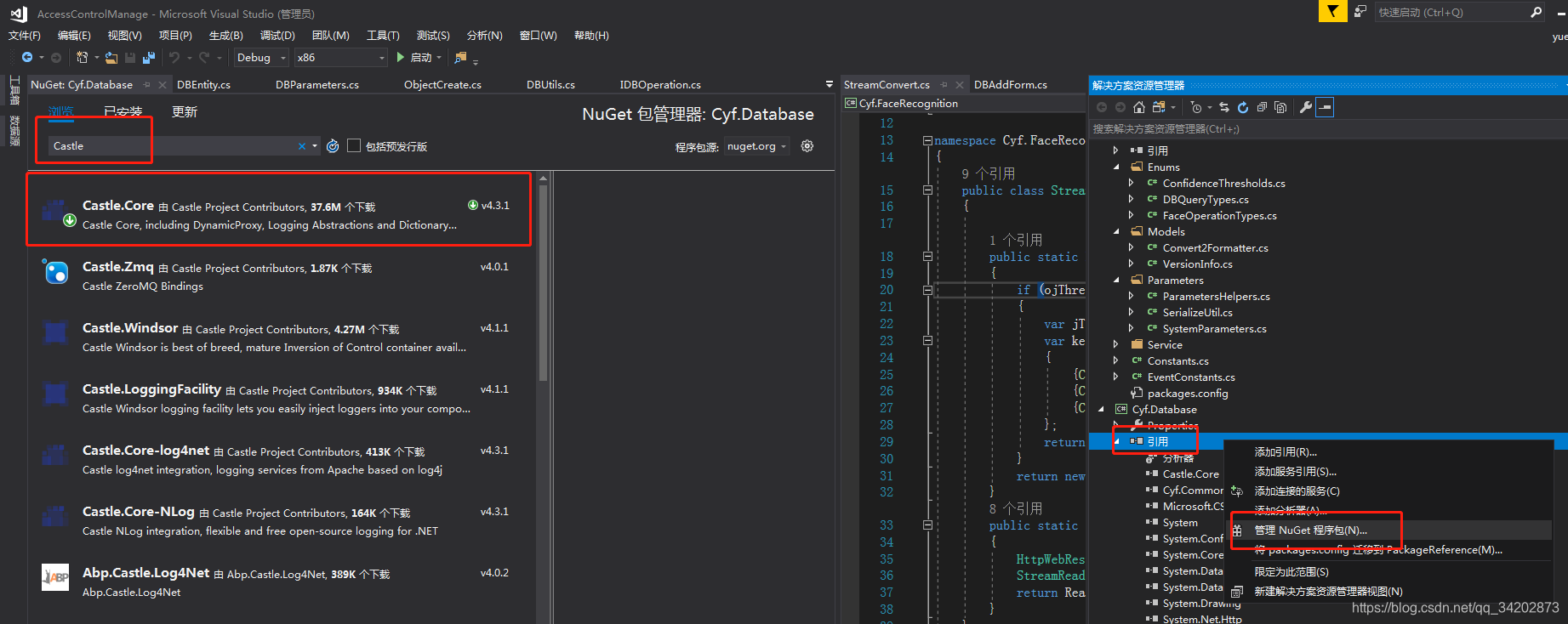
Task: Switch to the DBAddForm.cs tab
Action: [1011, 85]
